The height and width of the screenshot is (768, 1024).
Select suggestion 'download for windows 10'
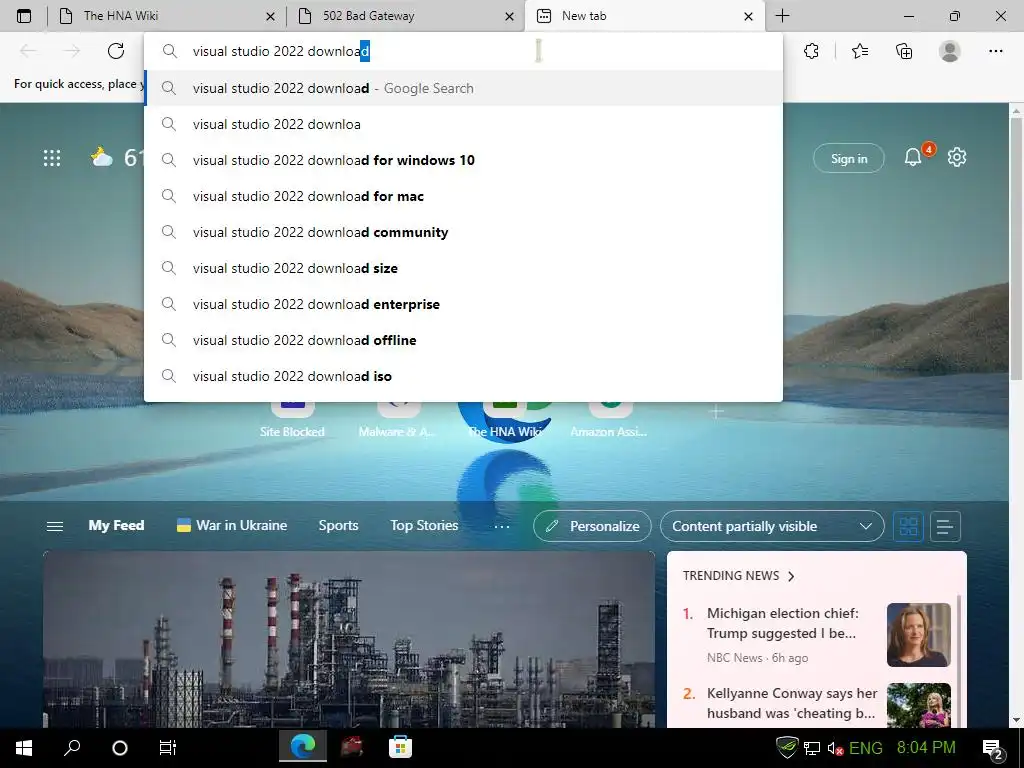tap(463, 160)
